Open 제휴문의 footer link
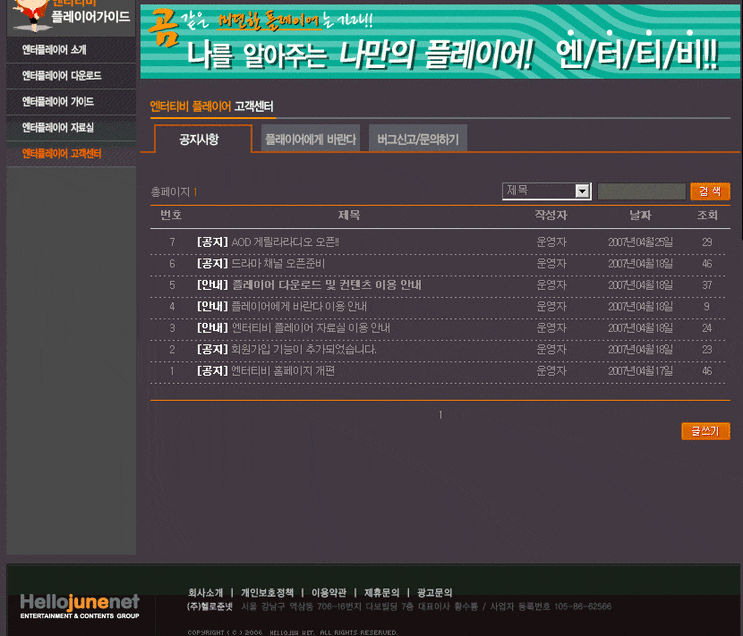 (382, 592)
